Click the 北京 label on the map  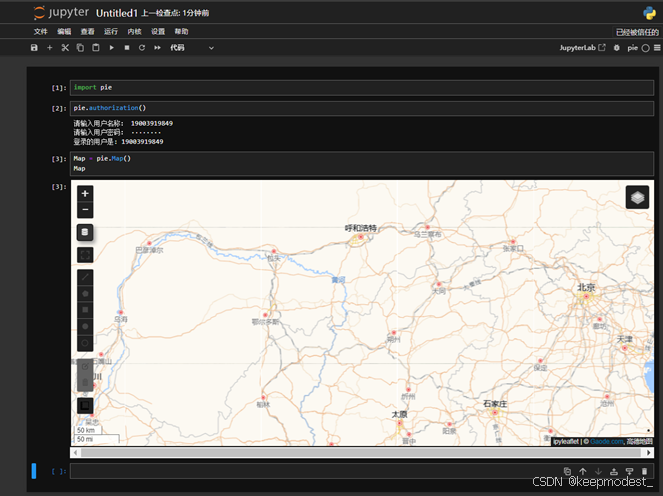tap(586, 288)
